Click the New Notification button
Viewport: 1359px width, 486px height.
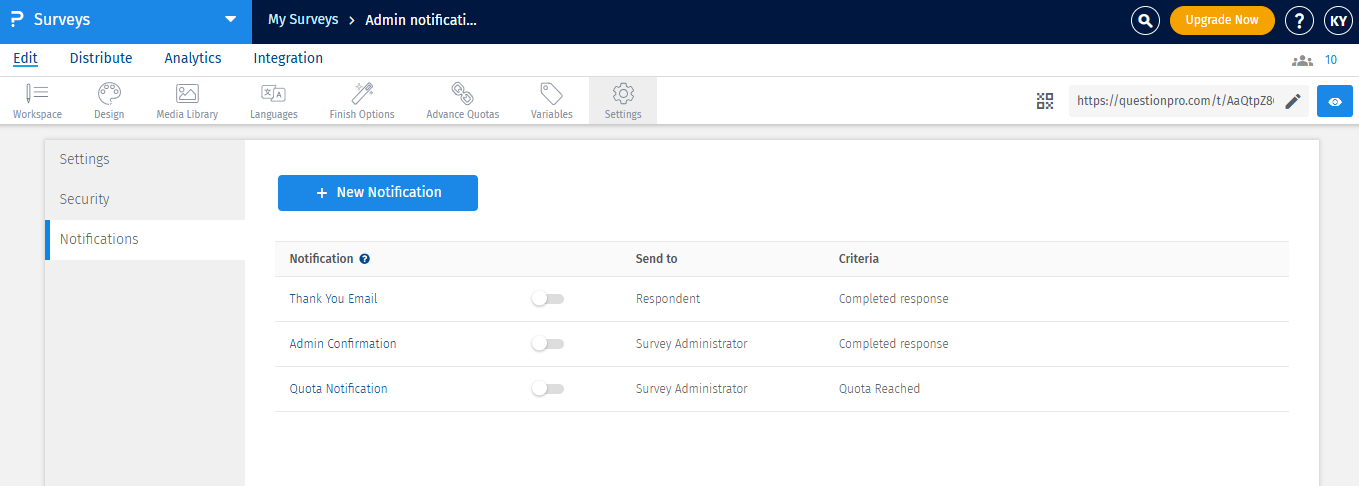(x=378, y=193)
